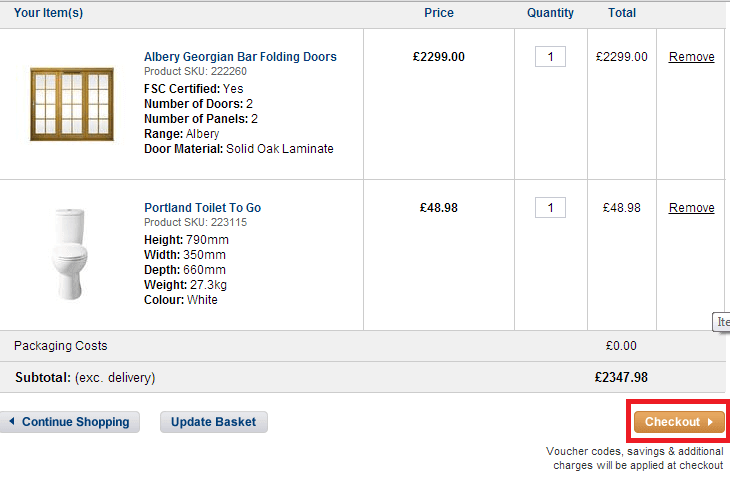Click the folding doors product thumbnail
Viewport: 731px width, 482px height.
tap(72, 104)
